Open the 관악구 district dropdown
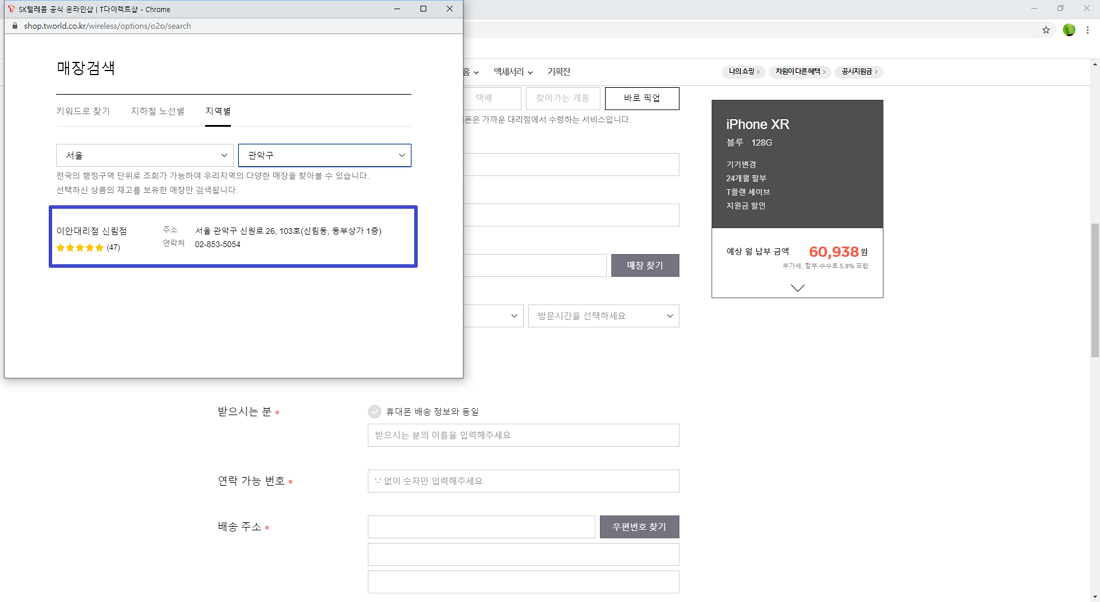This screenshot has width=1100, height=602. [x=324, y=155]
